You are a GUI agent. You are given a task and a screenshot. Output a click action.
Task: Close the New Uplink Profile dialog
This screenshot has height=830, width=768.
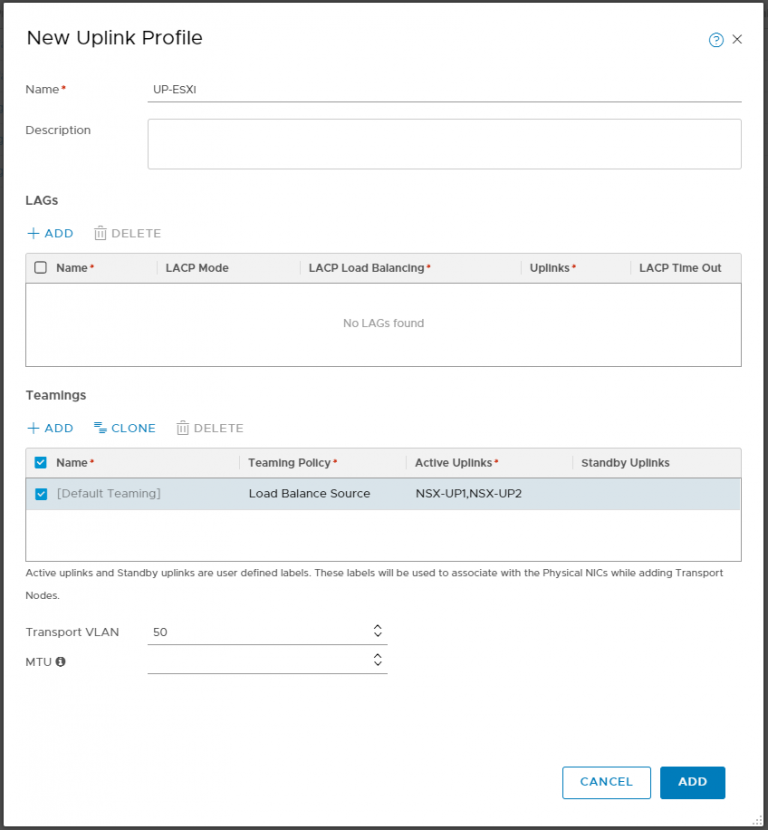737,40
